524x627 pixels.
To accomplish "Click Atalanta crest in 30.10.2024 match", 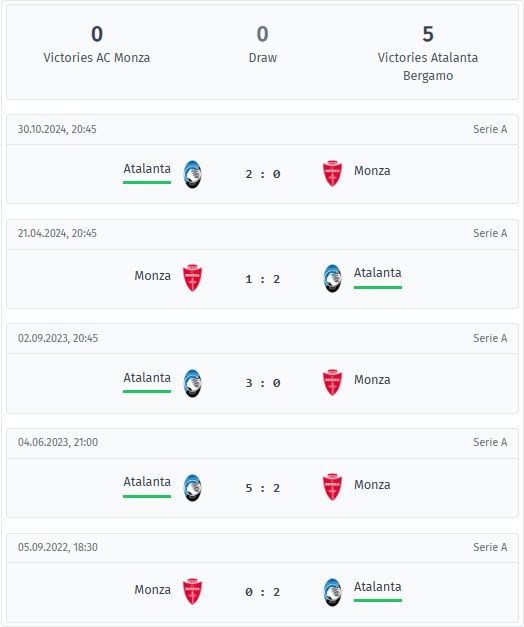I will 192,174.
